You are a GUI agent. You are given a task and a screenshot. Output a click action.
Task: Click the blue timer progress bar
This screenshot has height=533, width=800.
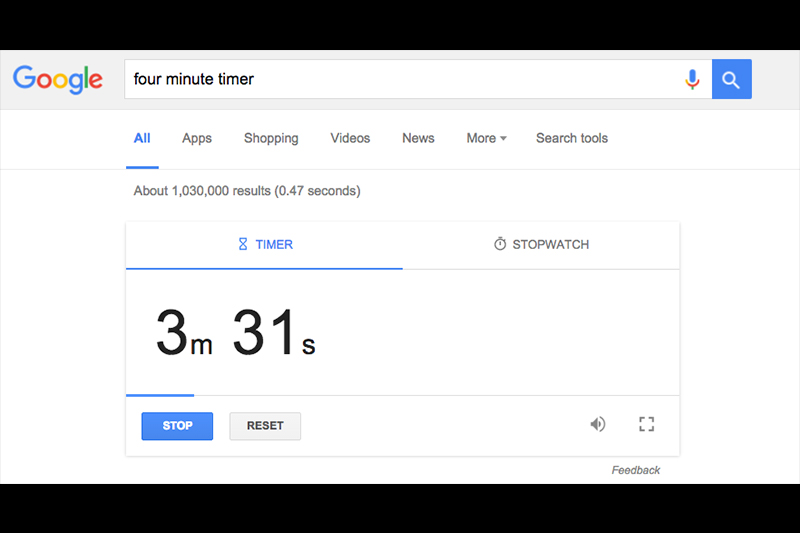[x=160, y=396]
